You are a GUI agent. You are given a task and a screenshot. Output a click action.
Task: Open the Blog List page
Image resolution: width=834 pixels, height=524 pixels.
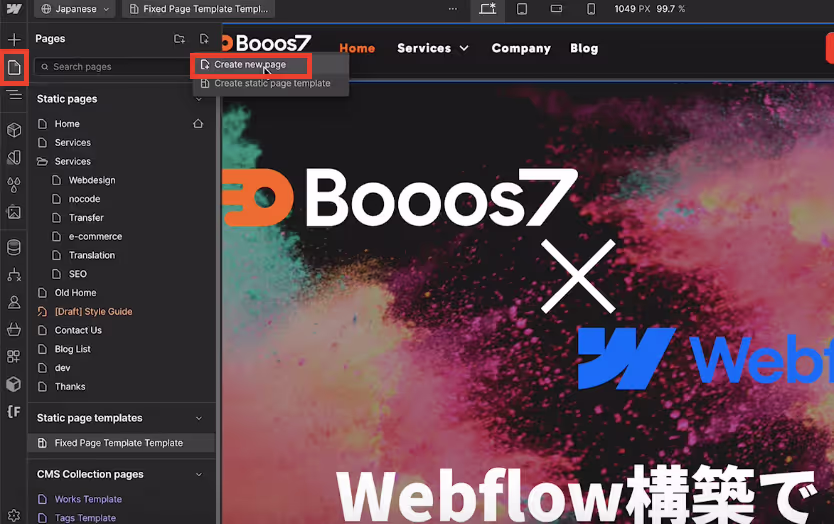coord(121,350)
